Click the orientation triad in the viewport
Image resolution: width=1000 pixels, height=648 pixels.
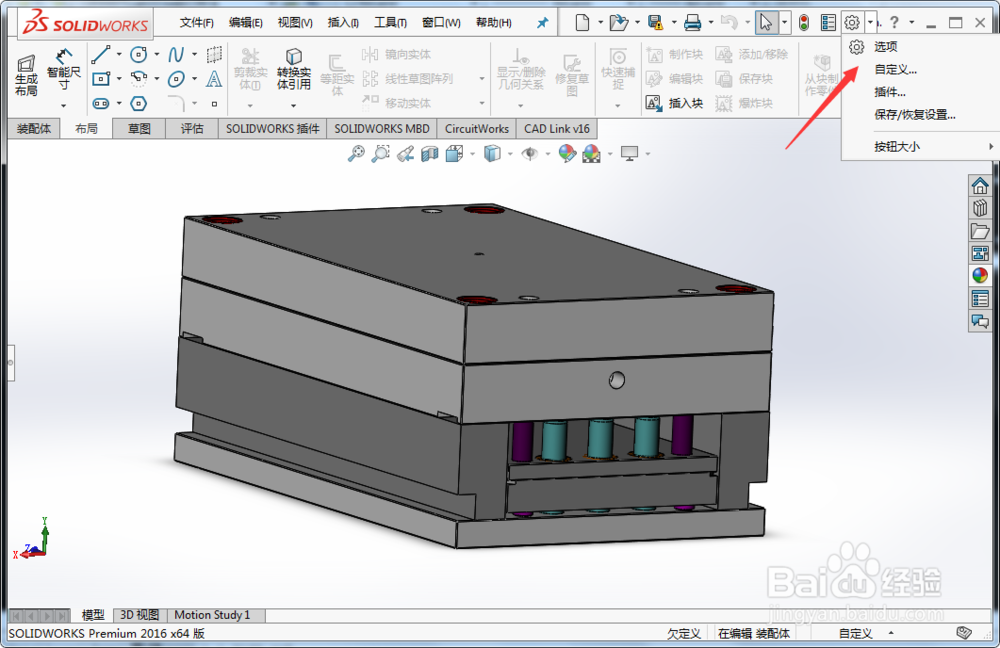33,540
